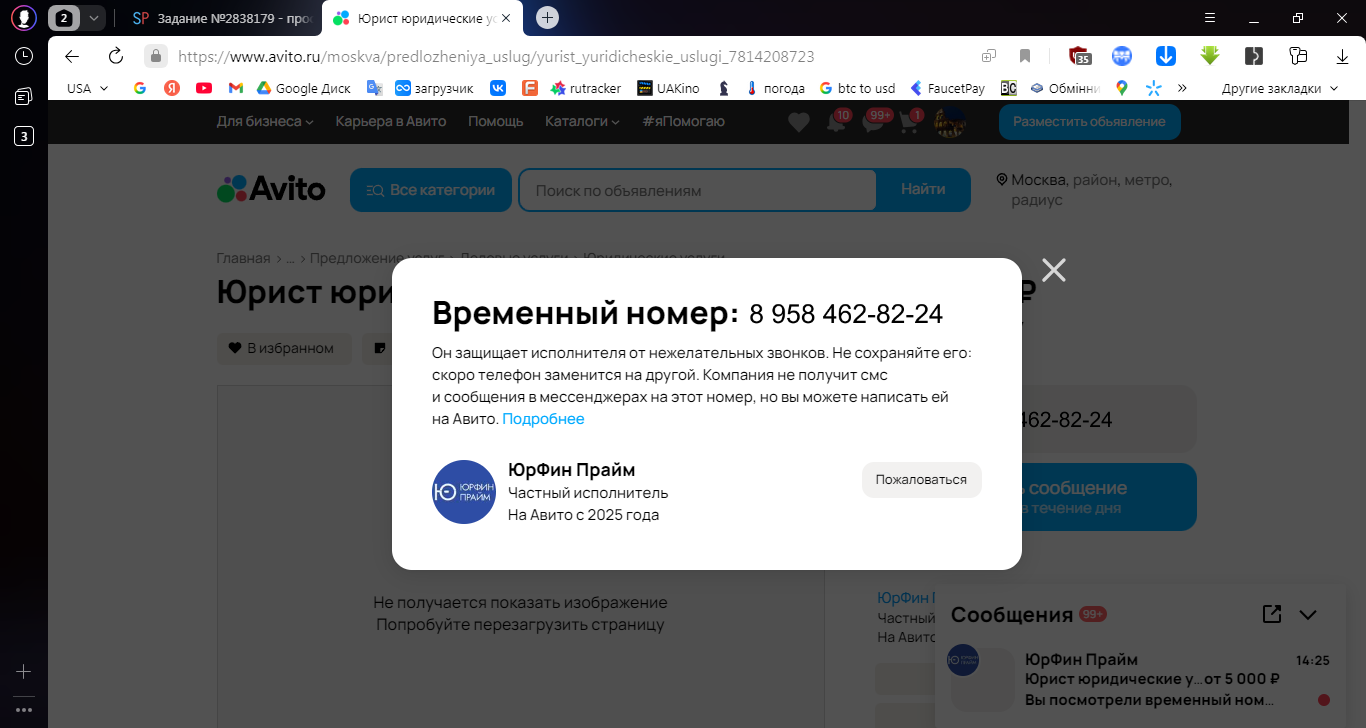Open the FaucetPay bookmark

pos(947,88)
